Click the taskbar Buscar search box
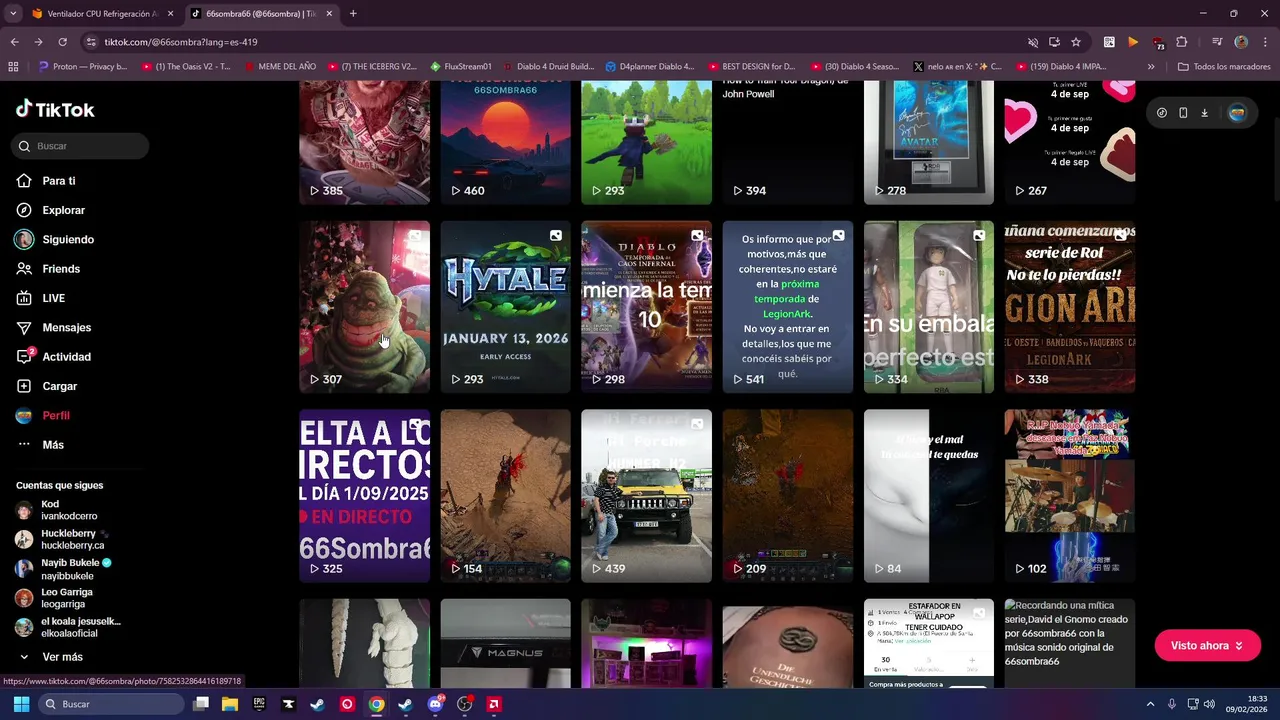1280x720 pixels. point(112,704)
